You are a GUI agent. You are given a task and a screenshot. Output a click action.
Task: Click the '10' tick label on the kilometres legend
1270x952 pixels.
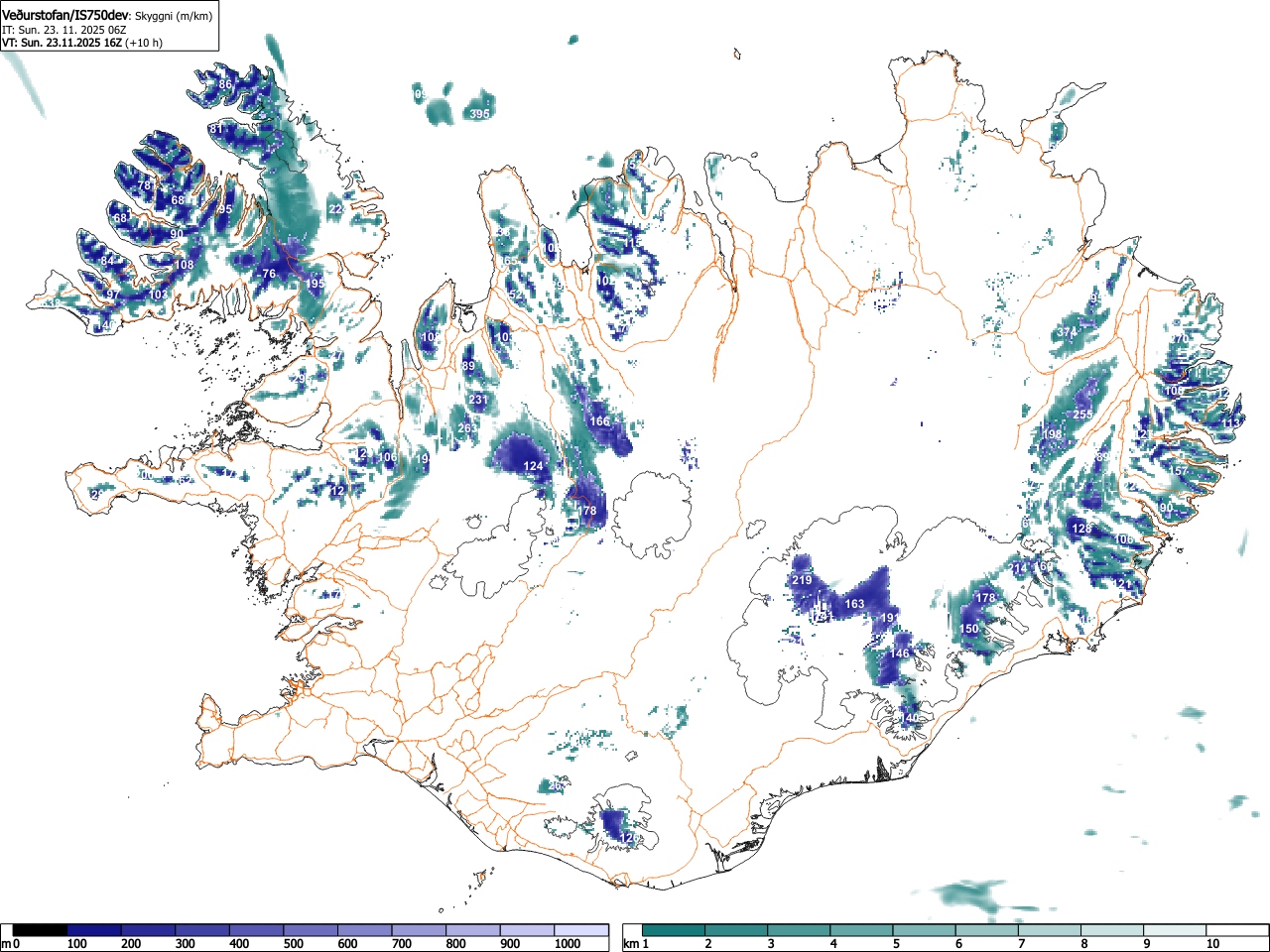(1212, 944)
